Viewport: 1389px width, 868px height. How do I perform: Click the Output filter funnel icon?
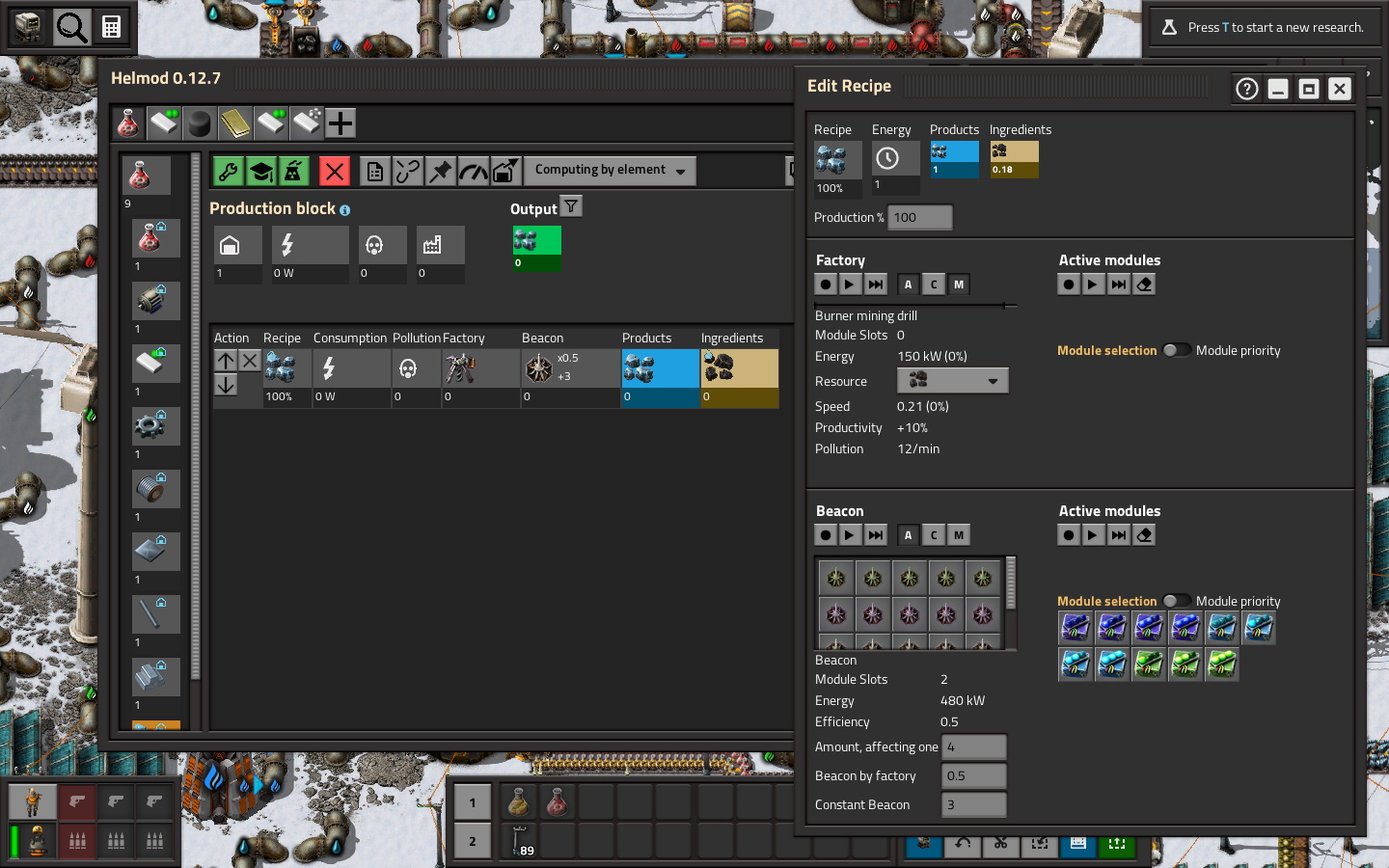pos(571,206)
